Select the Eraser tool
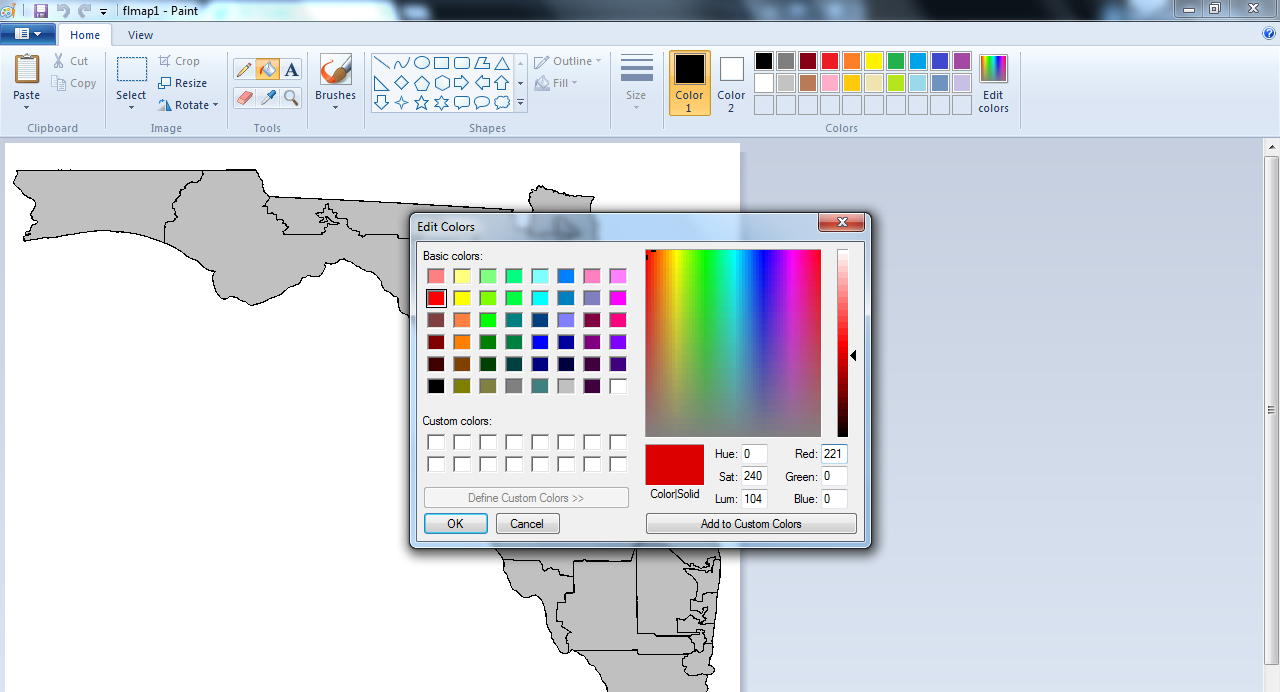The width and height of the screenshot is (1280, 692). click(x=243, y=97)
